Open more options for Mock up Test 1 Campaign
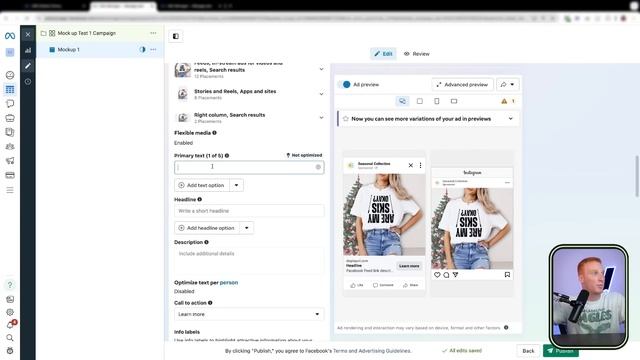The height and width of the screenshot is (360, 640). (153, 33)
